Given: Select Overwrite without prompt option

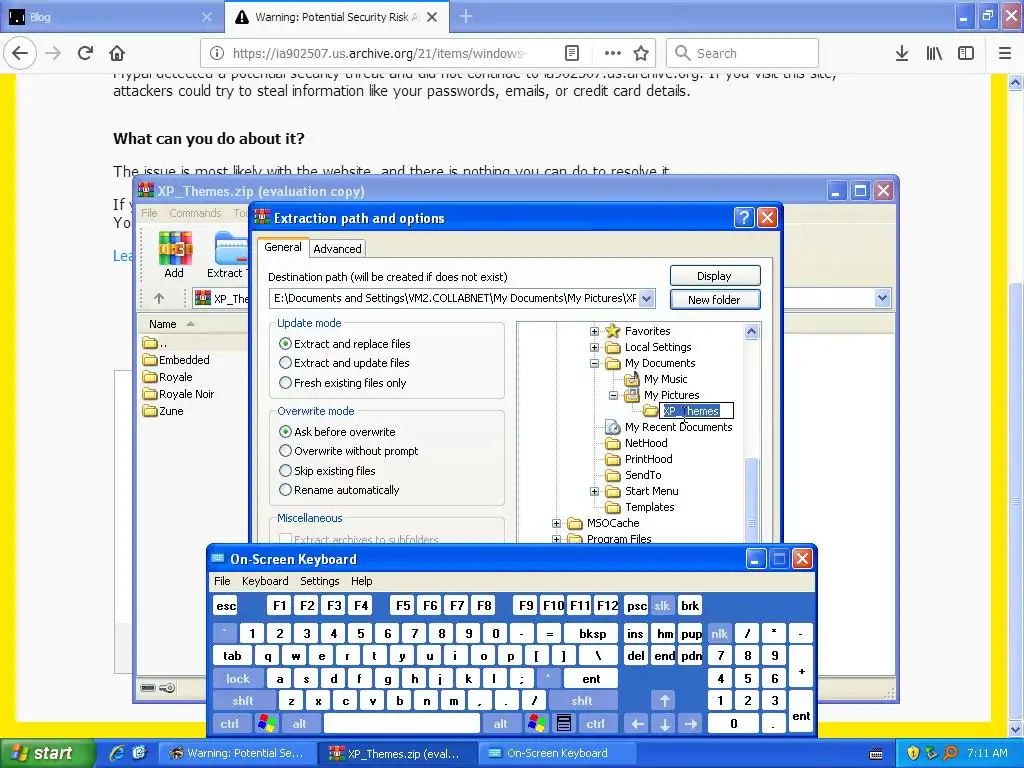Looking at the screenshot, I should click(349, 451).
